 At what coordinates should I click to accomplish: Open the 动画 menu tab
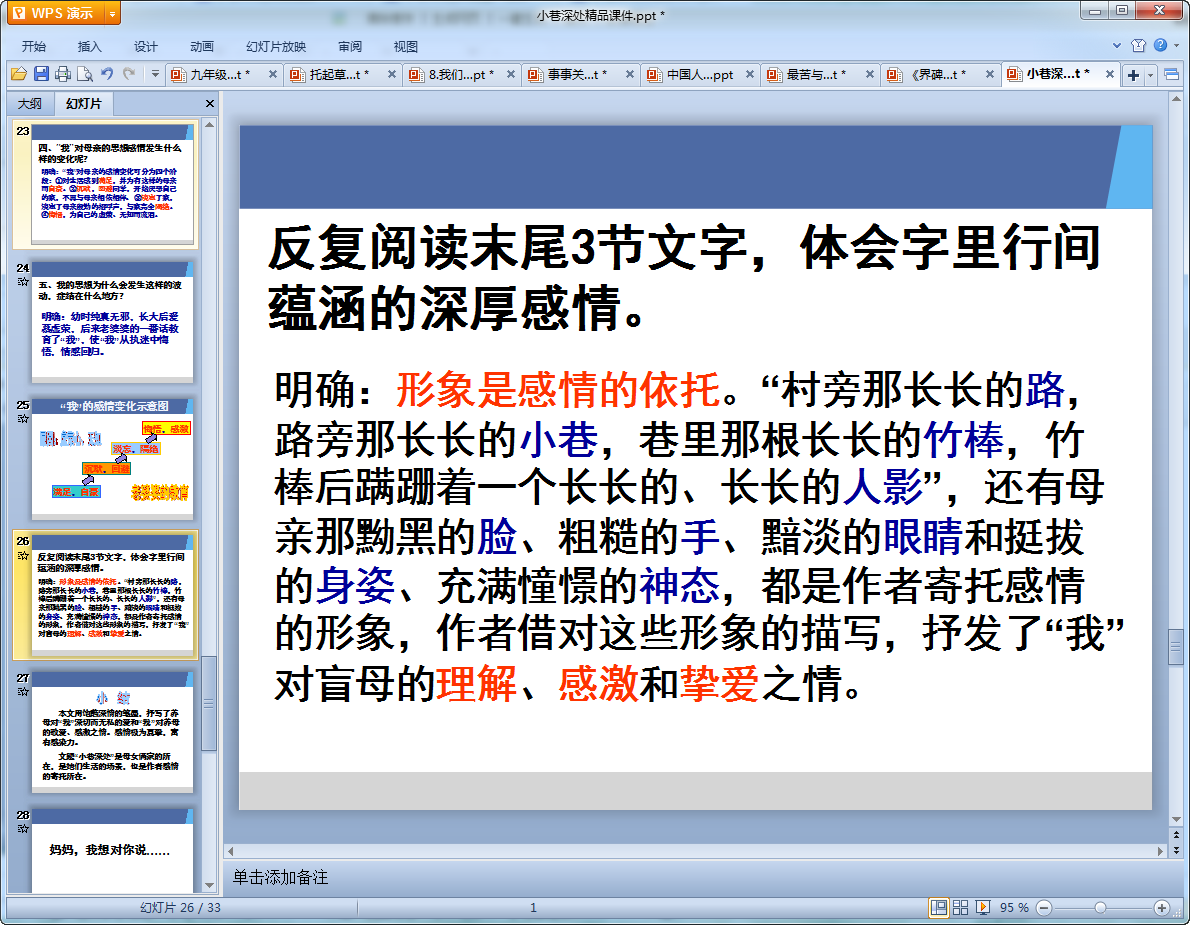[202, 46]
